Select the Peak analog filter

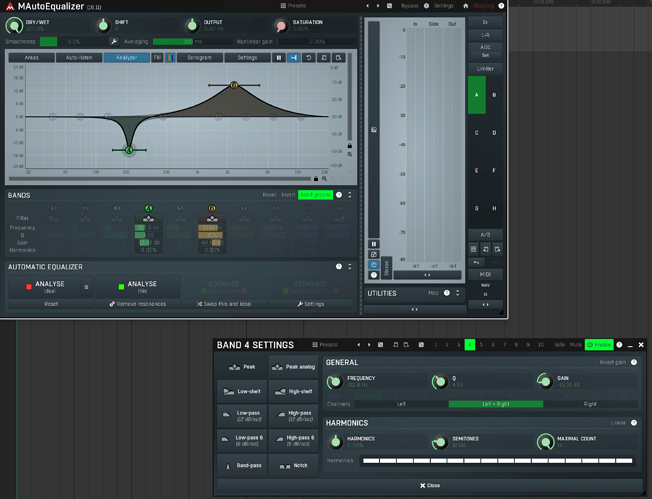coord(293,367)
